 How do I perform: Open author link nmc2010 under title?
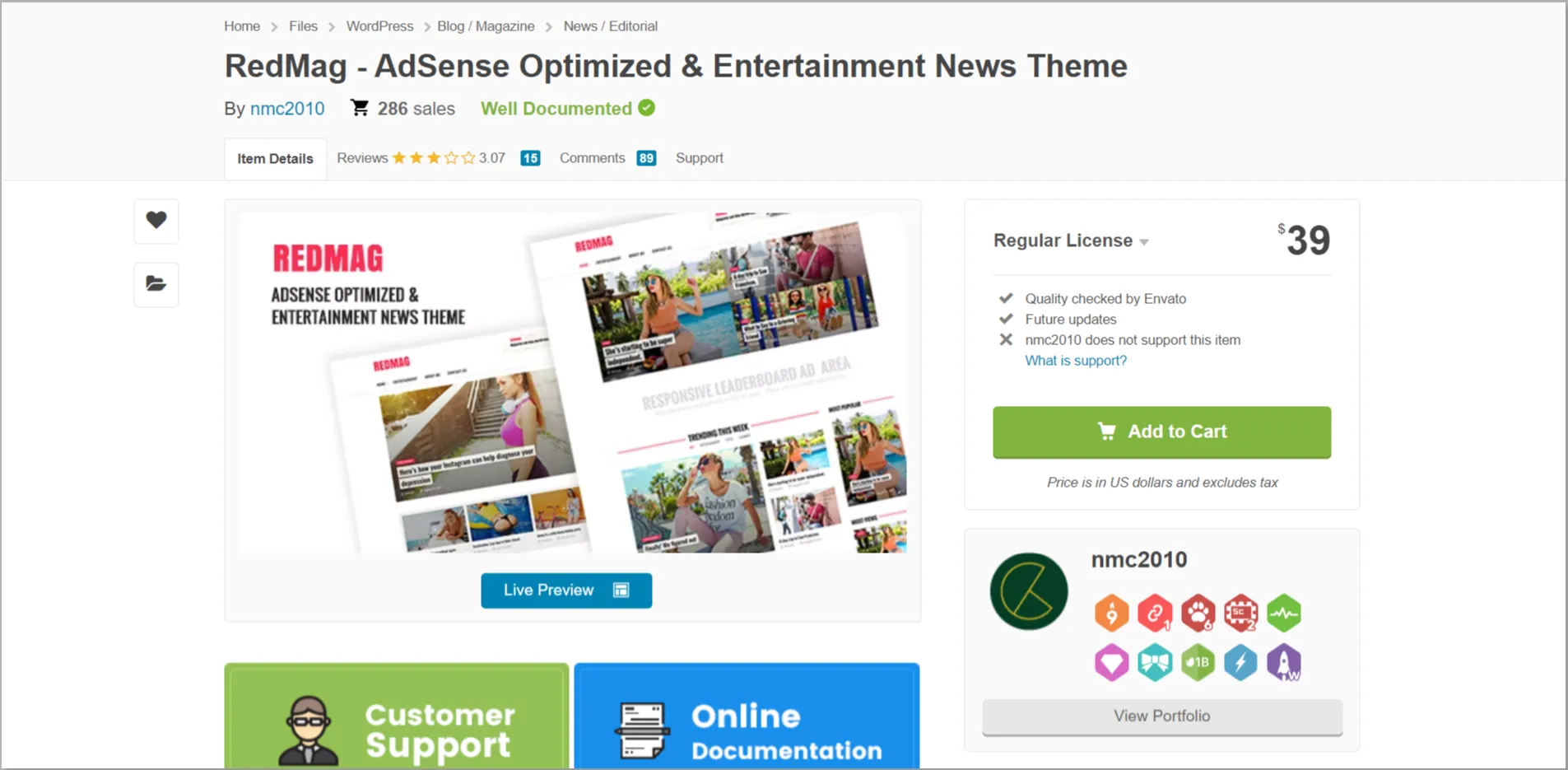pos(287,109)
